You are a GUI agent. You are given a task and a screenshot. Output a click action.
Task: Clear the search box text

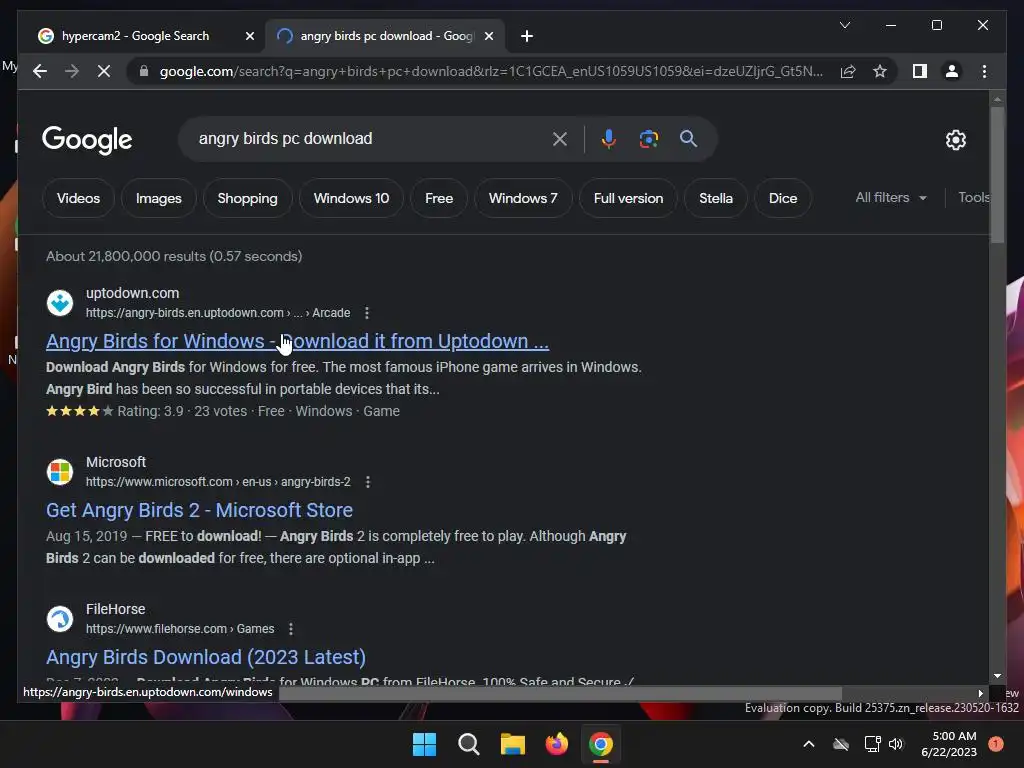click(x=560, y=139)
